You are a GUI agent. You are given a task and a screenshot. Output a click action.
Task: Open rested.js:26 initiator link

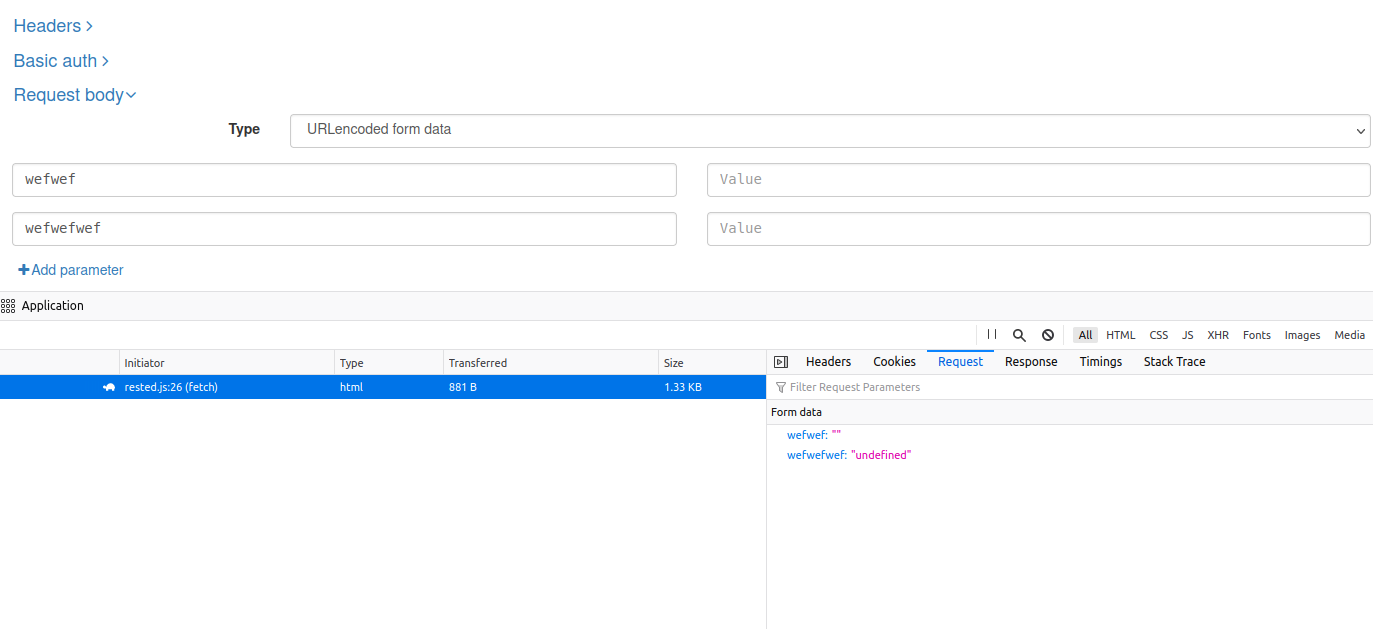tap(171, 387)
